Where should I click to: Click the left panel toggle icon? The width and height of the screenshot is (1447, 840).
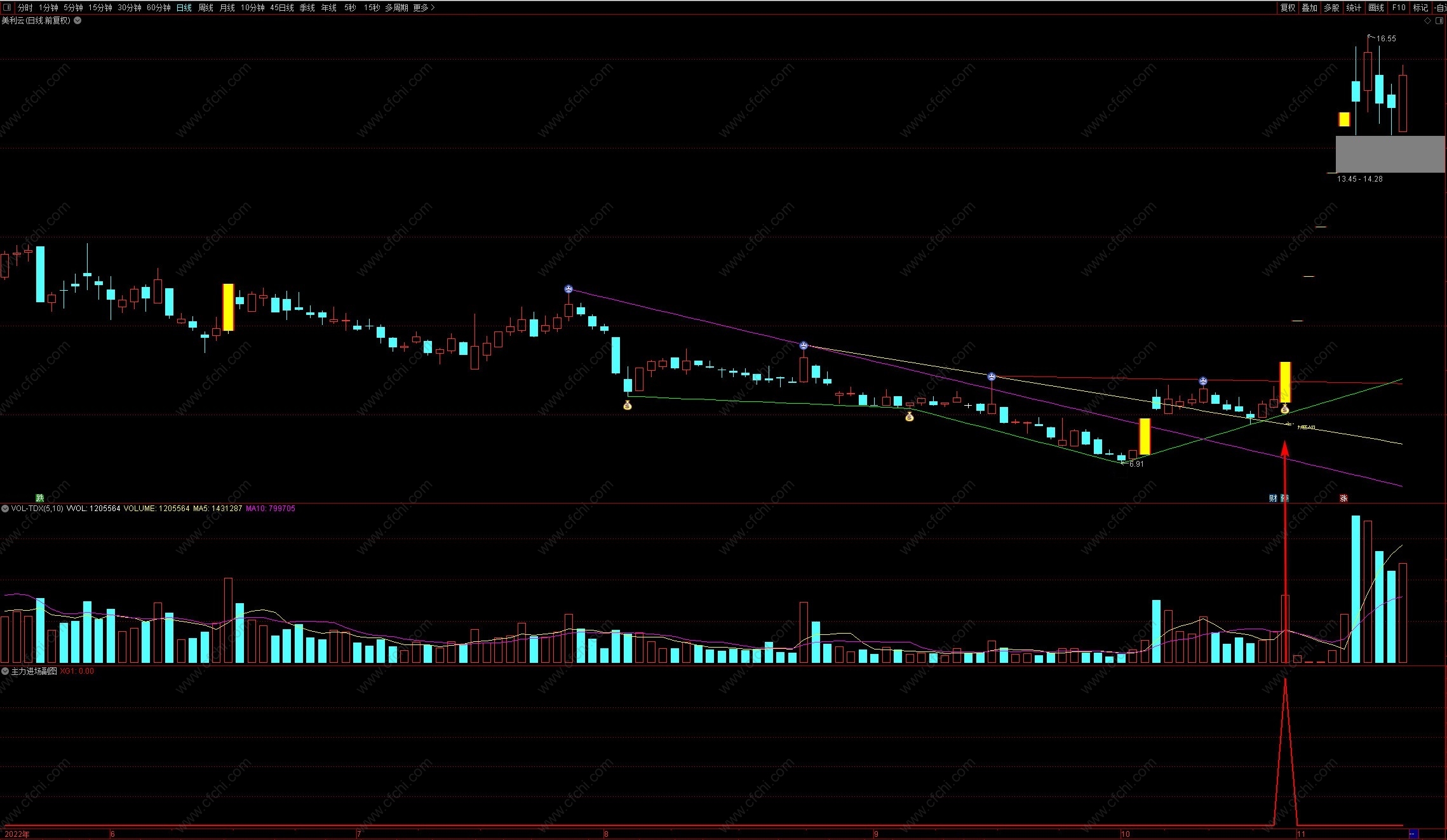(x=7, y=8)
